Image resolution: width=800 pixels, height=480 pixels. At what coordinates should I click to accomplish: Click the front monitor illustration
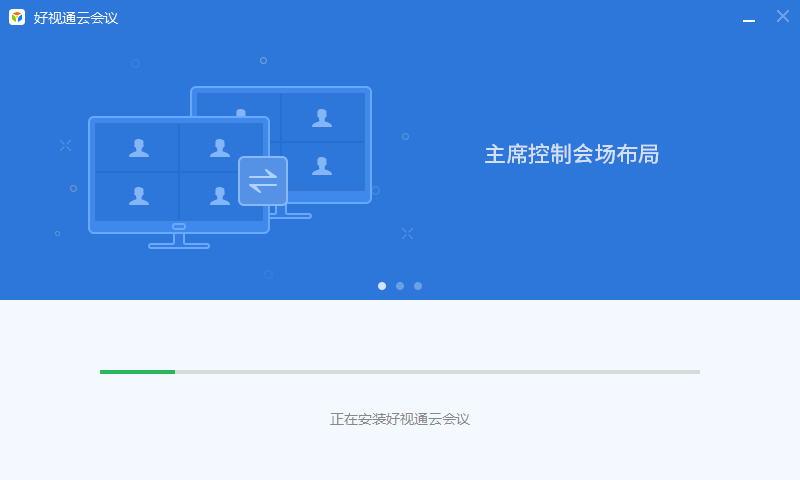tap(179, 183)
